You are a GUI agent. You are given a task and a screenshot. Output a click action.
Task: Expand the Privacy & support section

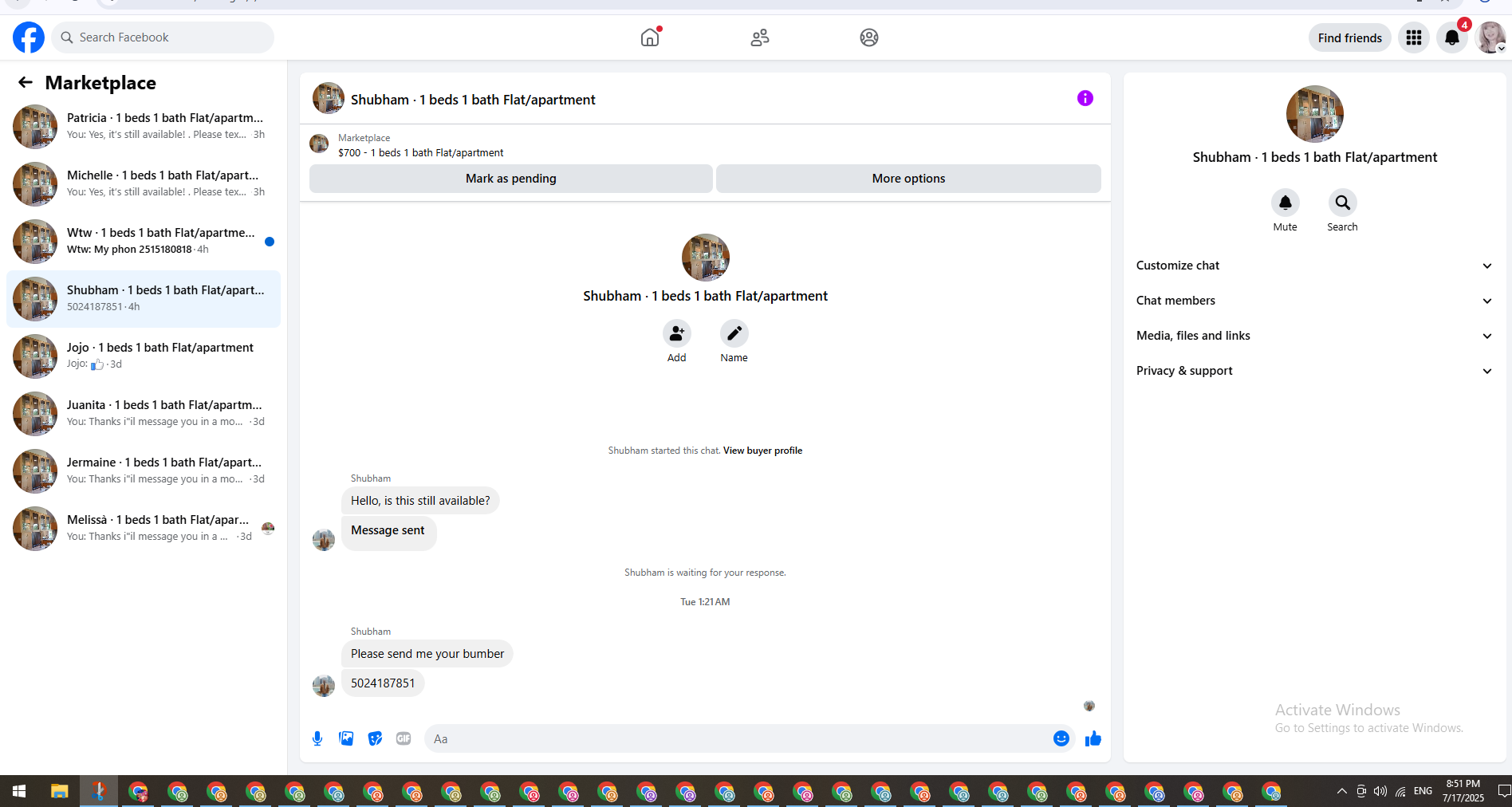tap(1314, 371)
